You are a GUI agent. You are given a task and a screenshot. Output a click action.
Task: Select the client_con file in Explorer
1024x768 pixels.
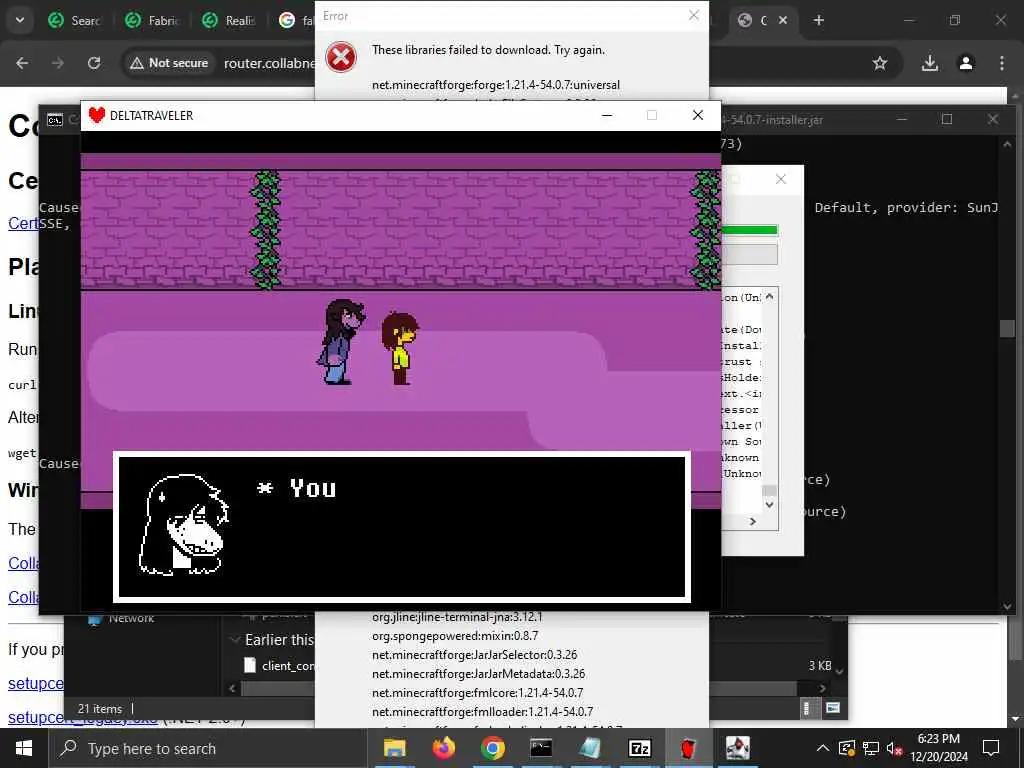coord(281,665)
